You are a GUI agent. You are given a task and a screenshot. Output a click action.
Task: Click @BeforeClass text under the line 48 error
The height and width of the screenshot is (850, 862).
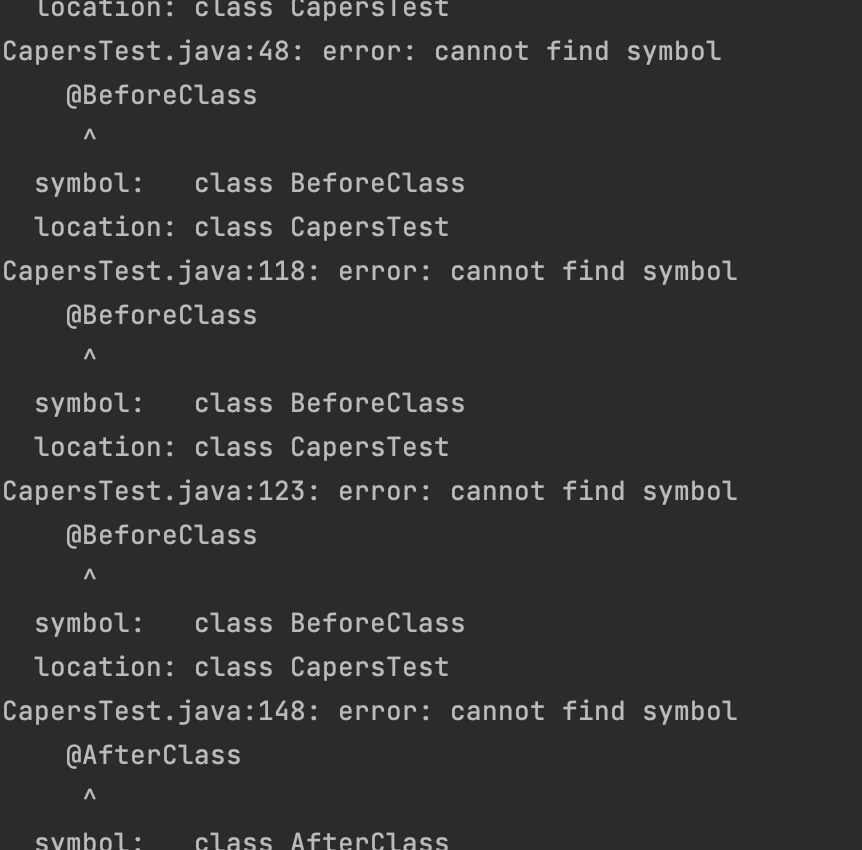click(x=161, y=95)
